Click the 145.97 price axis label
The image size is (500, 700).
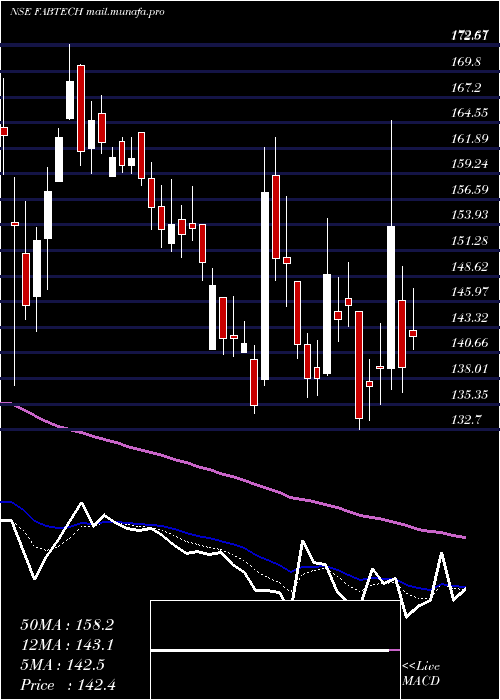click(469, 292)
